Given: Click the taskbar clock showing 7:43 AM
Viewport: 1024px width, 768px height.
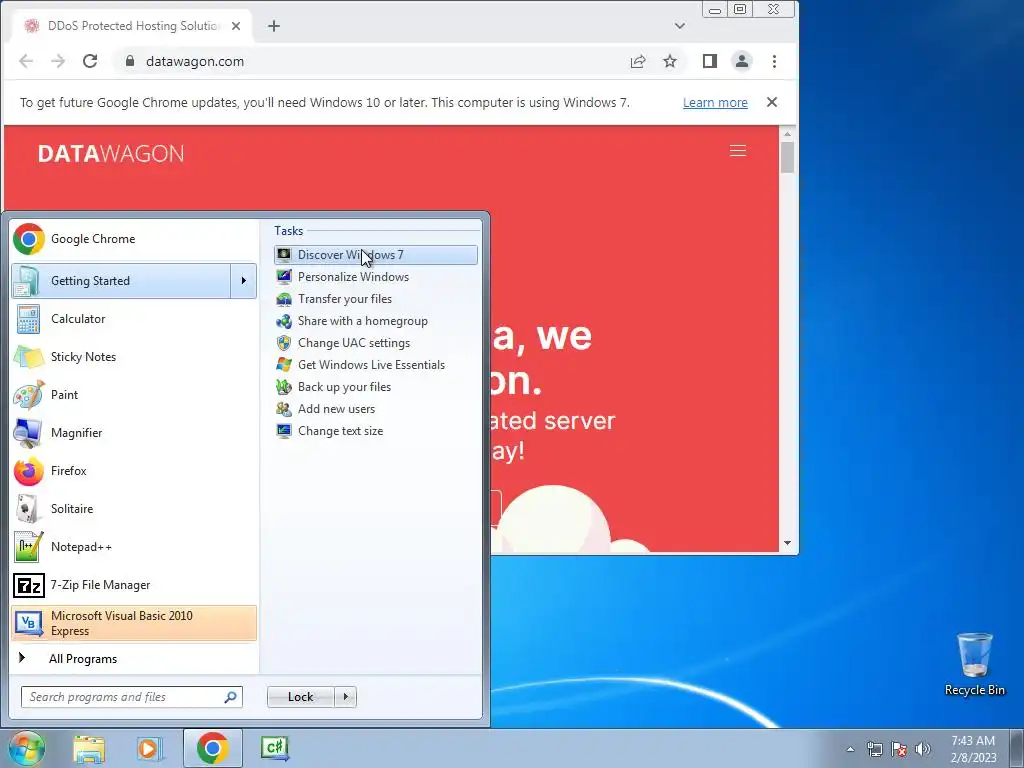Looking at the screenshot, I should point(974,749).
